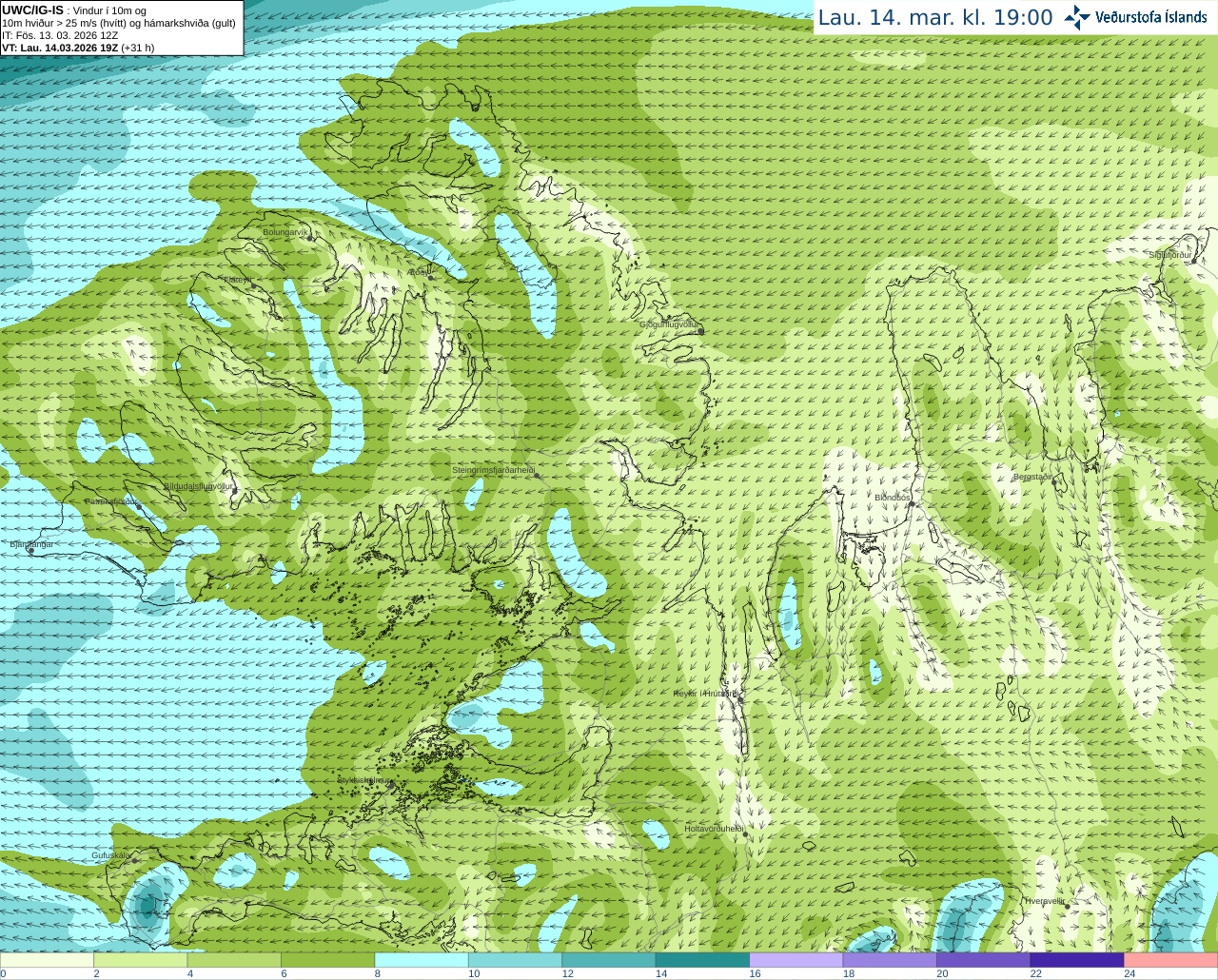The width and height of the screenshot is (1218, 980).
Task: Click the Gufuskálar station label
Action: click(x=110, y=855)
